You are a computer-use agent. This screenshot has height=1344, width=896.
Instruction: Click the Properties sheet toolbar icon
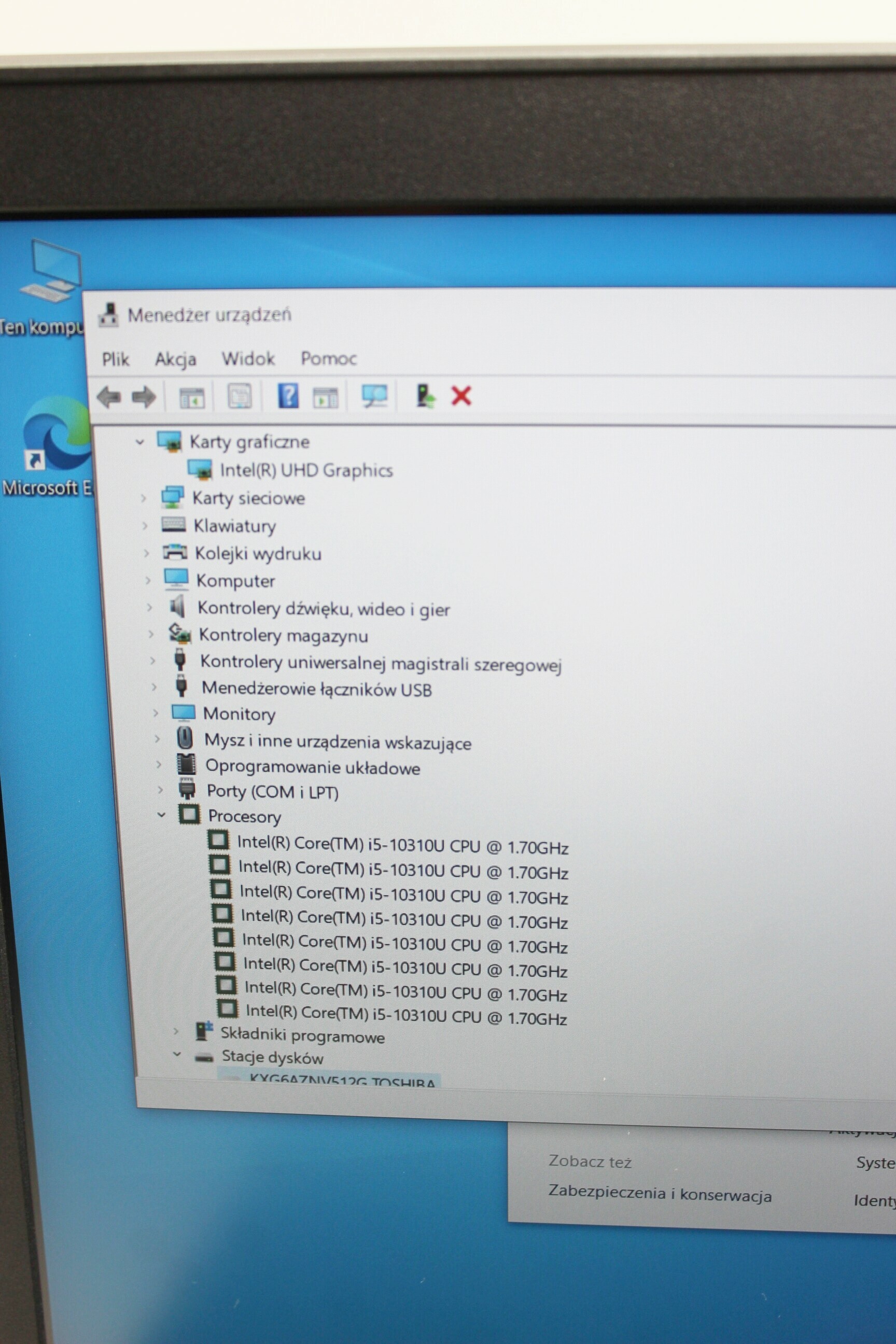pos(240,396)
